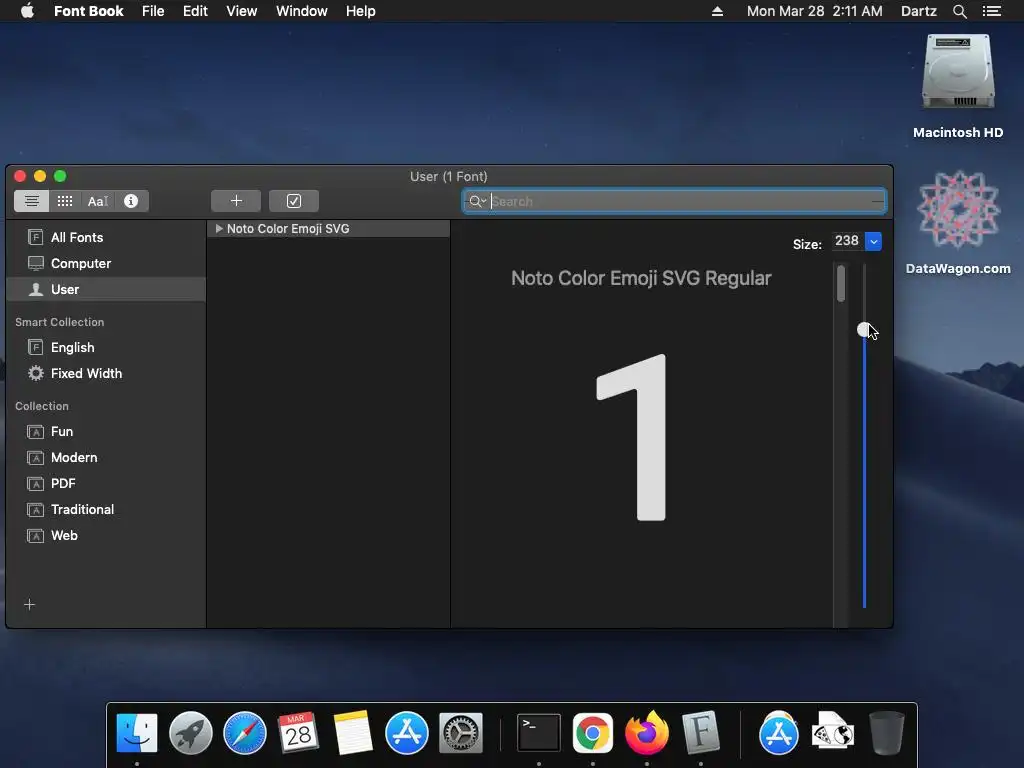This screenshot has height=768, width=1024.
Task: Click the preview pane vertical scrollbar
Action: click(840, 283)
